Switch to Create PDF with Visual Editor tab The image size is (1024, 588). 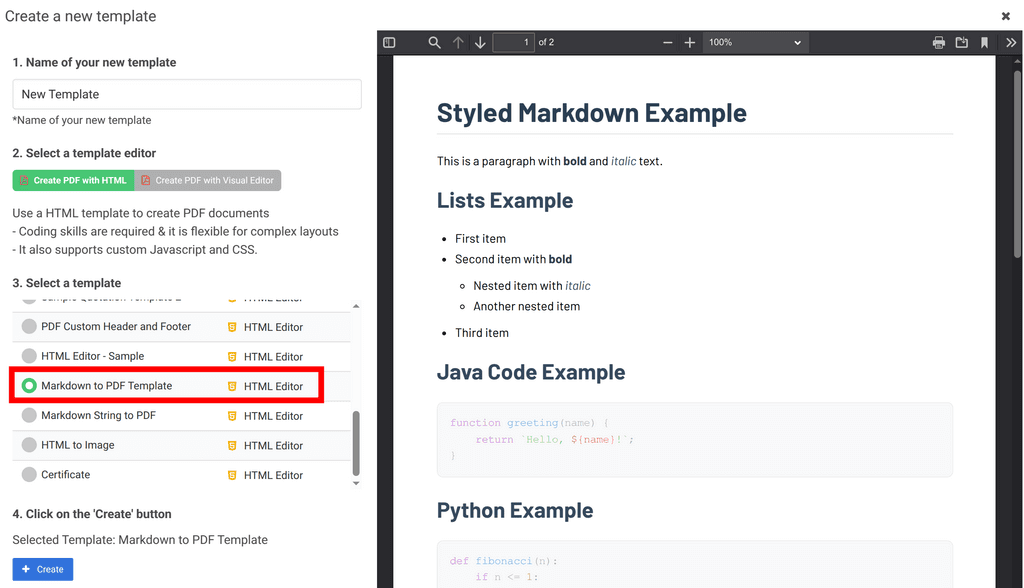(208, 180)
